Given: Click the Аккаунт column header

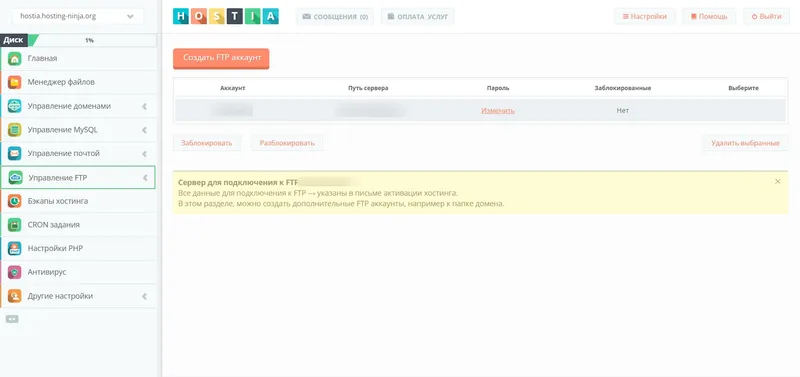Looking at the screenshot, I should click(x=233, y=88).
